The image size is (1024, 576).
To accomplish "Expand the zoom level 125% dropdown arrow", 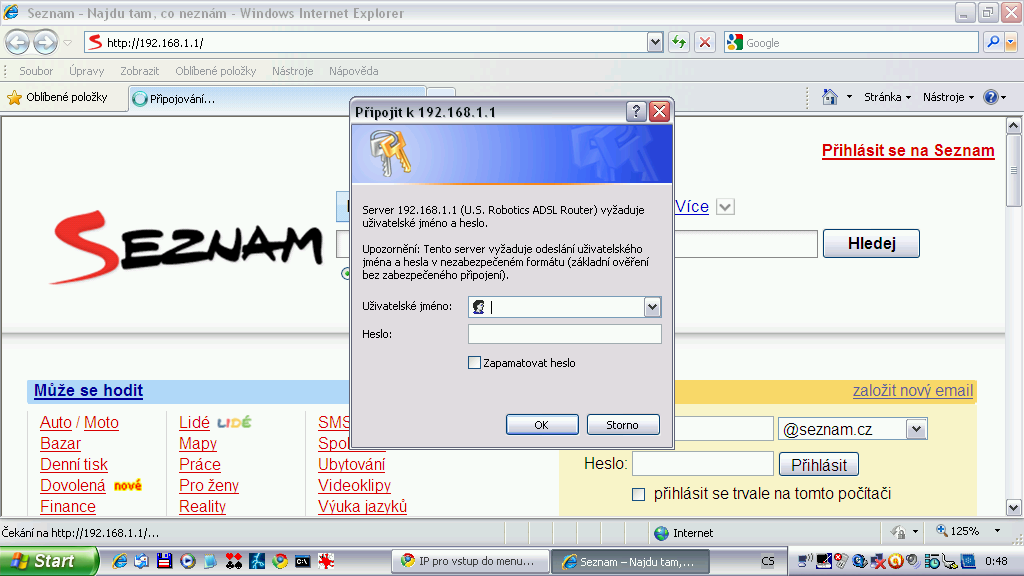I will click(x=997, y=531).
